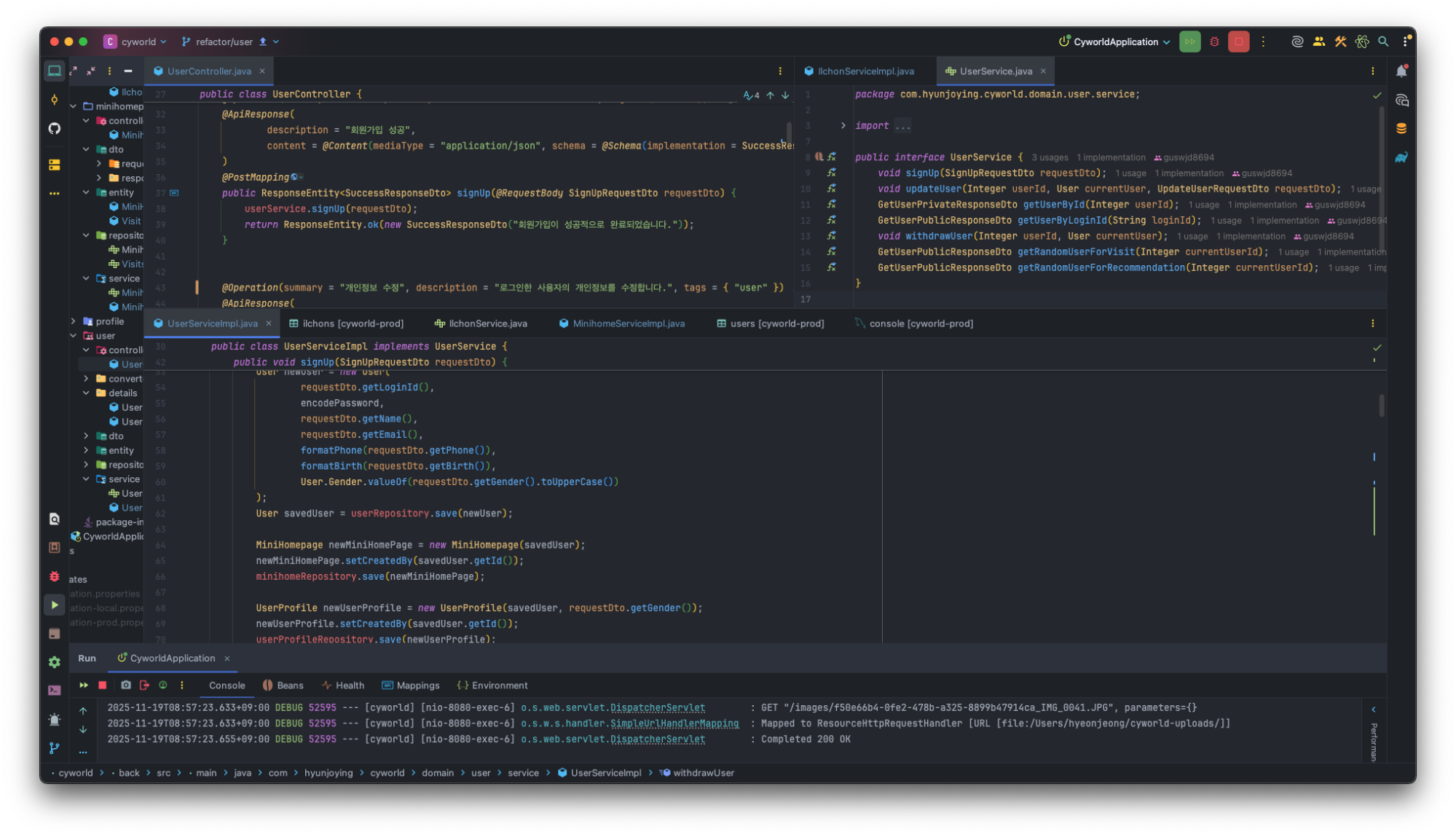Collapse the minihomepage folder
The width and height of the screenshot is (1456, 837).
coord(74,106)
